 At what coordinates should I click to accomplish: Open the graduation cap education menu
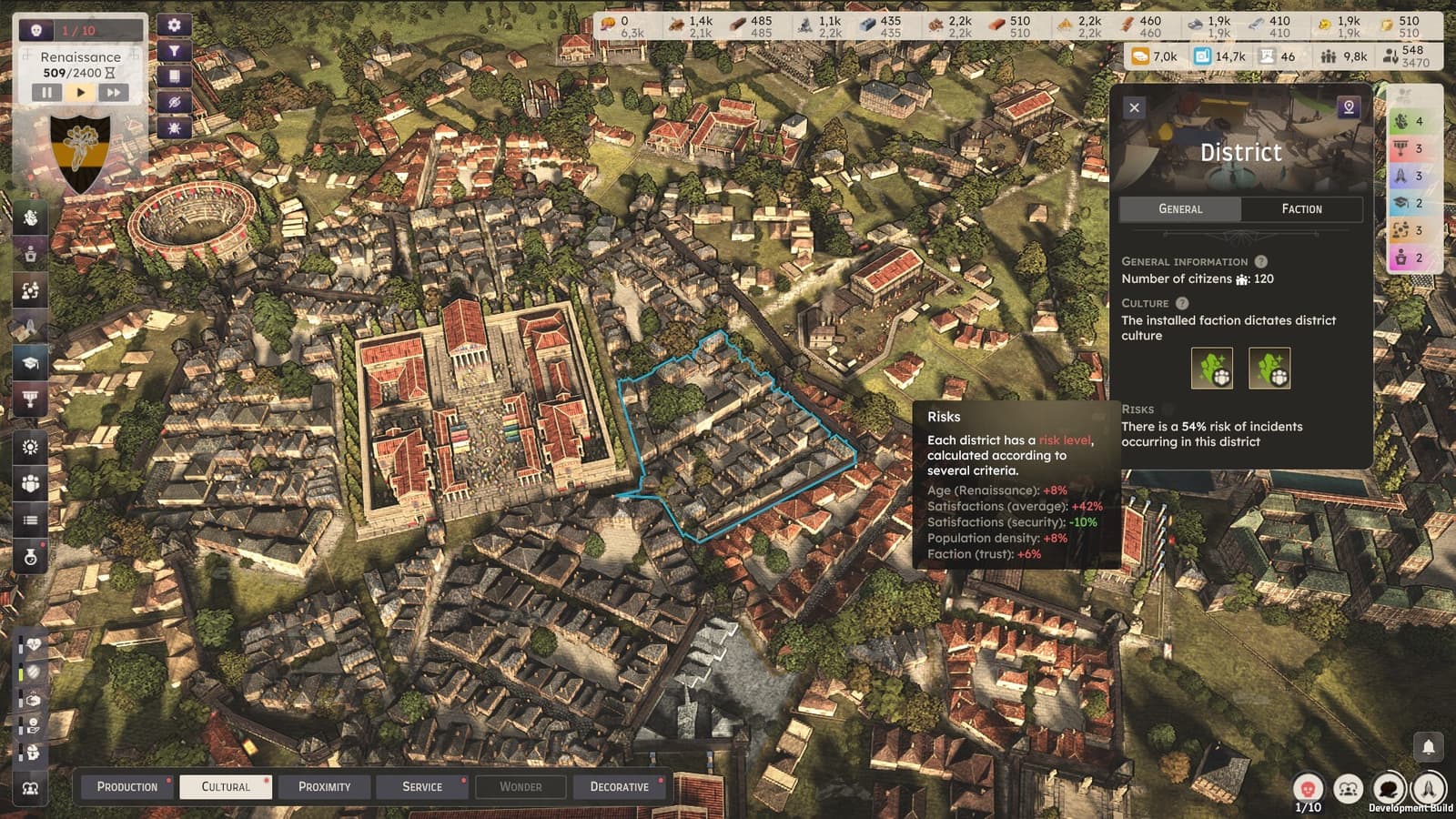pos(30,363)
